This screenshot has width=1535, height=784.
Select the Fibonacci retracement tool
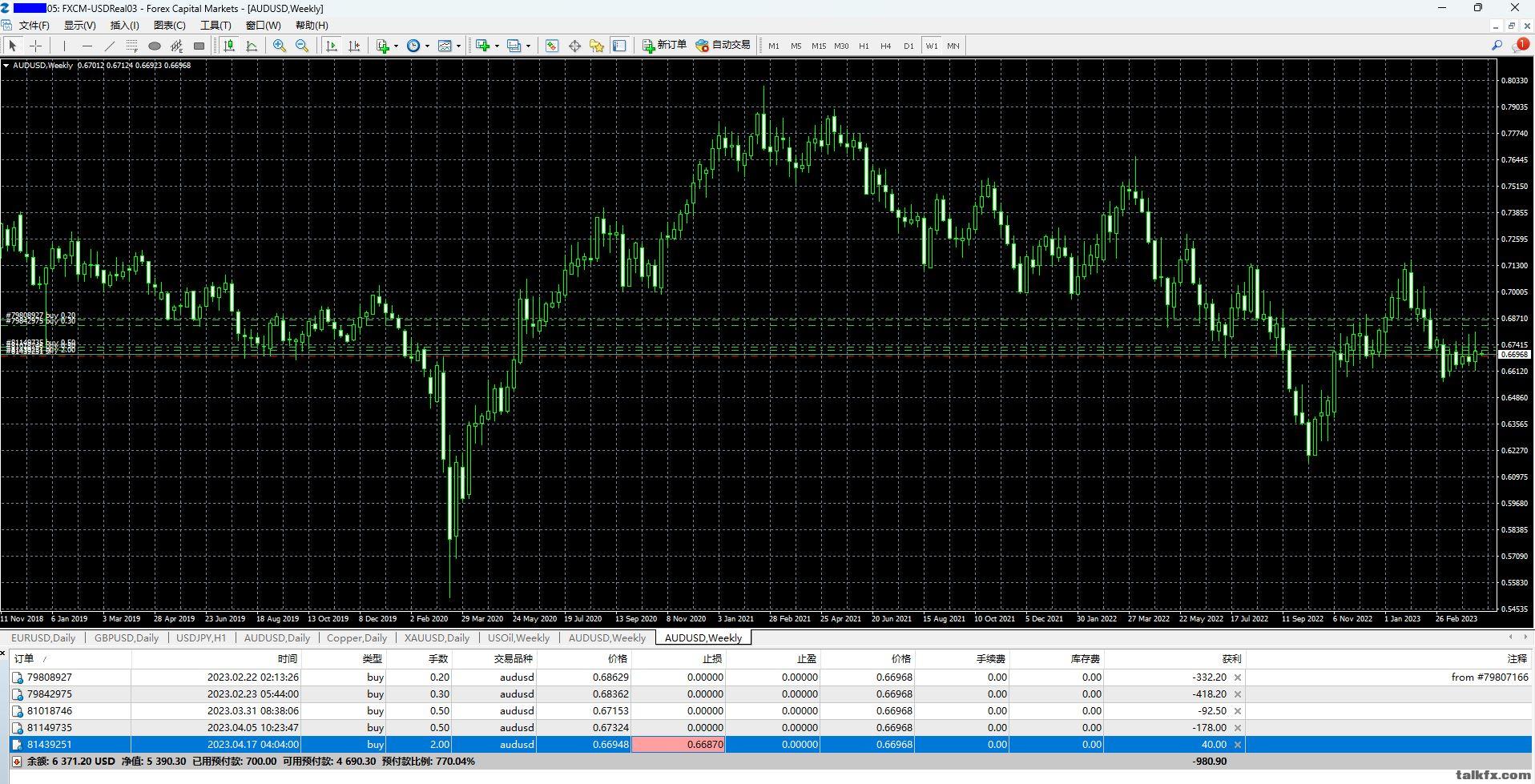[132, 46]
